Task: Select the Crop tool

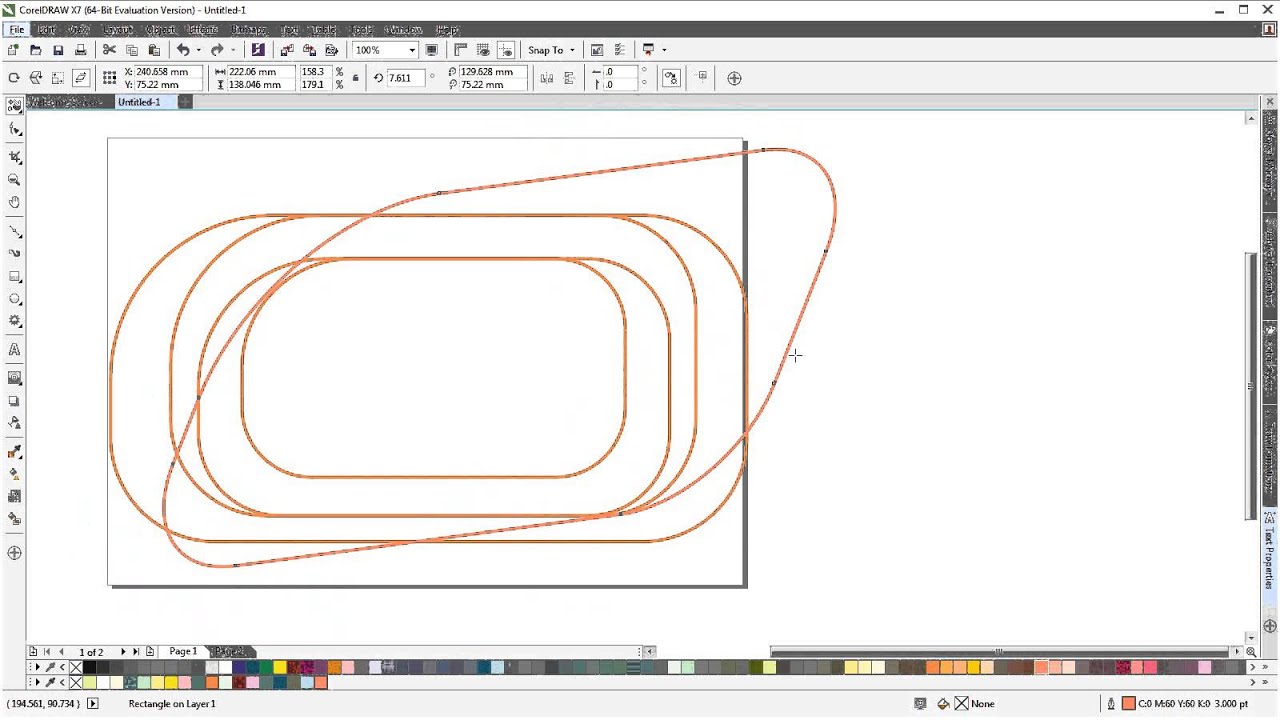Action: (14, 157)
